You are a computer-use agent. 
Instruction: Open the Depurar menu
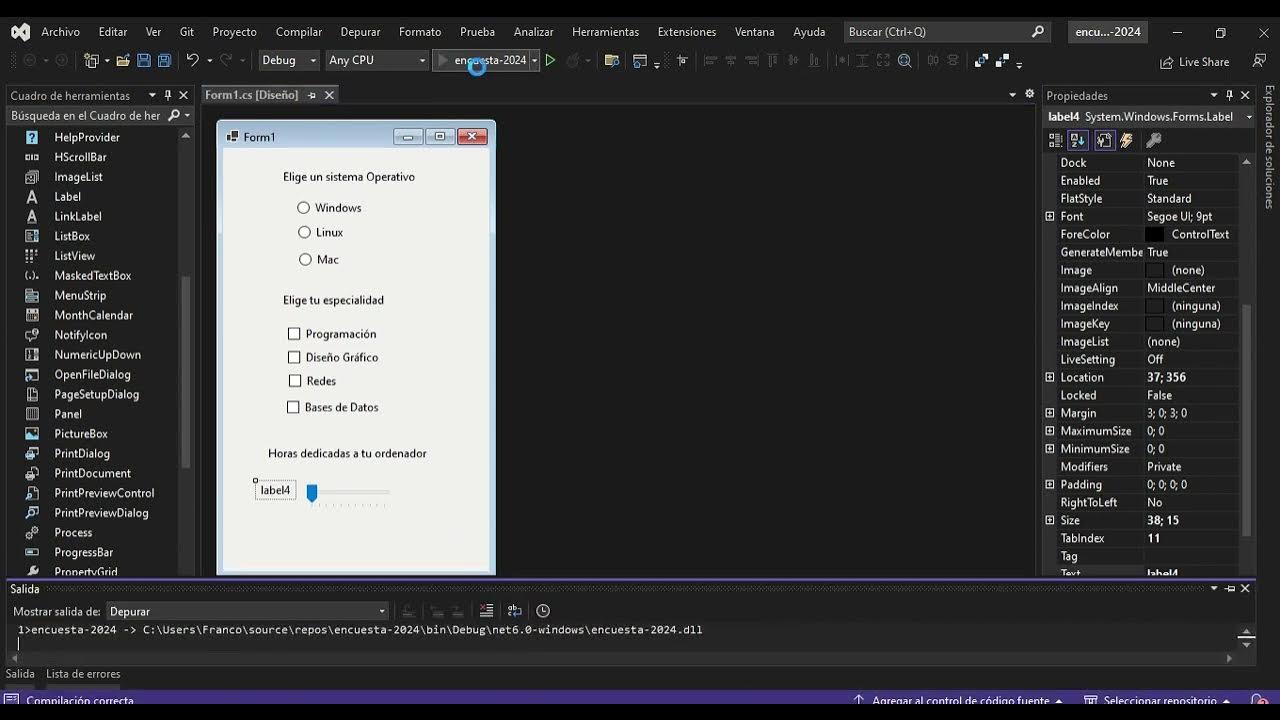[360, 32]
